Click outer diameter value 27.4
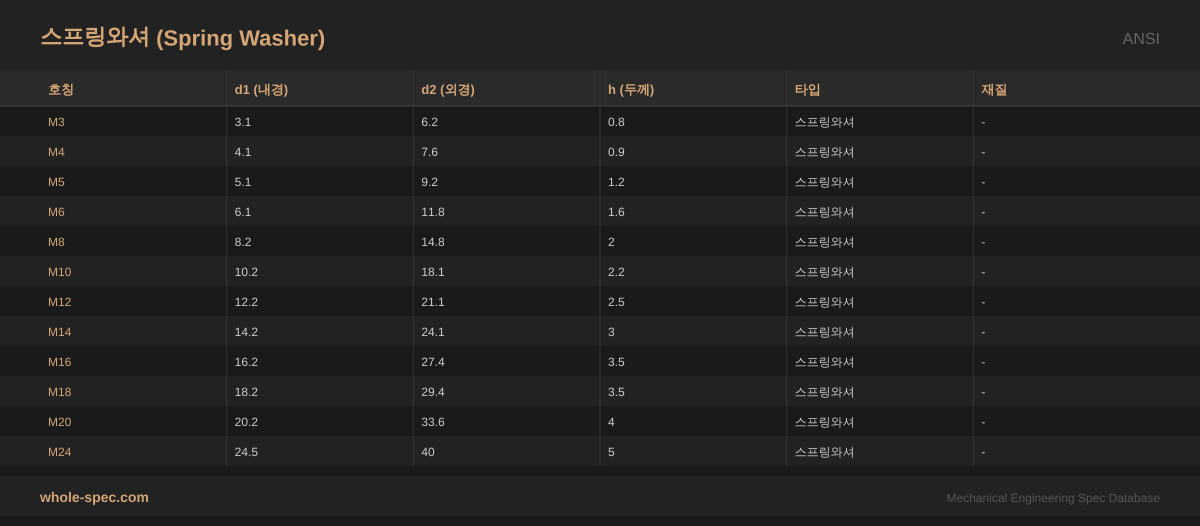Screen dimensions: 1200x526 (433, 362)
